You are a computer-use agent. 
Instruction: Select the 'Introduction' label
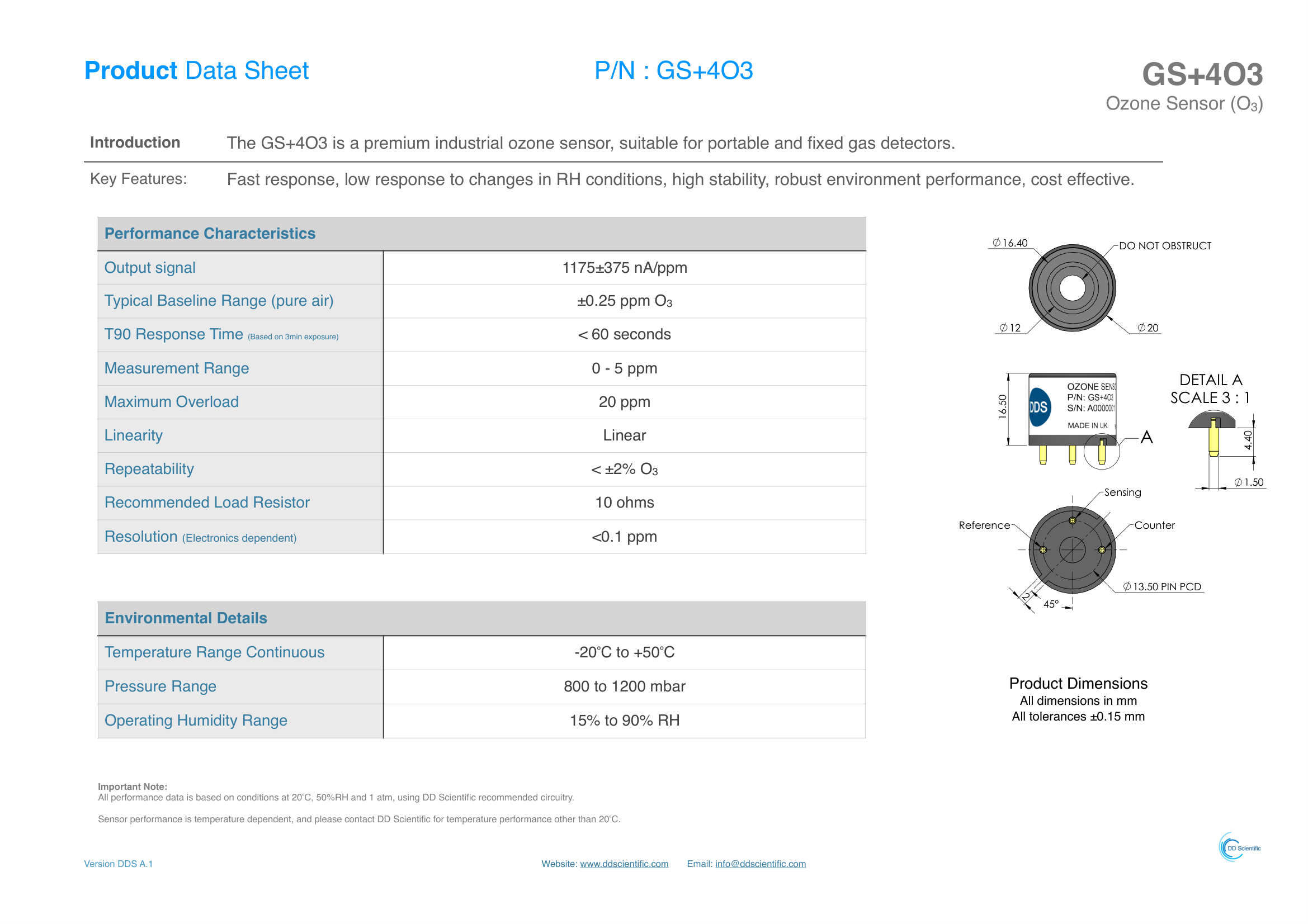(135, 143)
